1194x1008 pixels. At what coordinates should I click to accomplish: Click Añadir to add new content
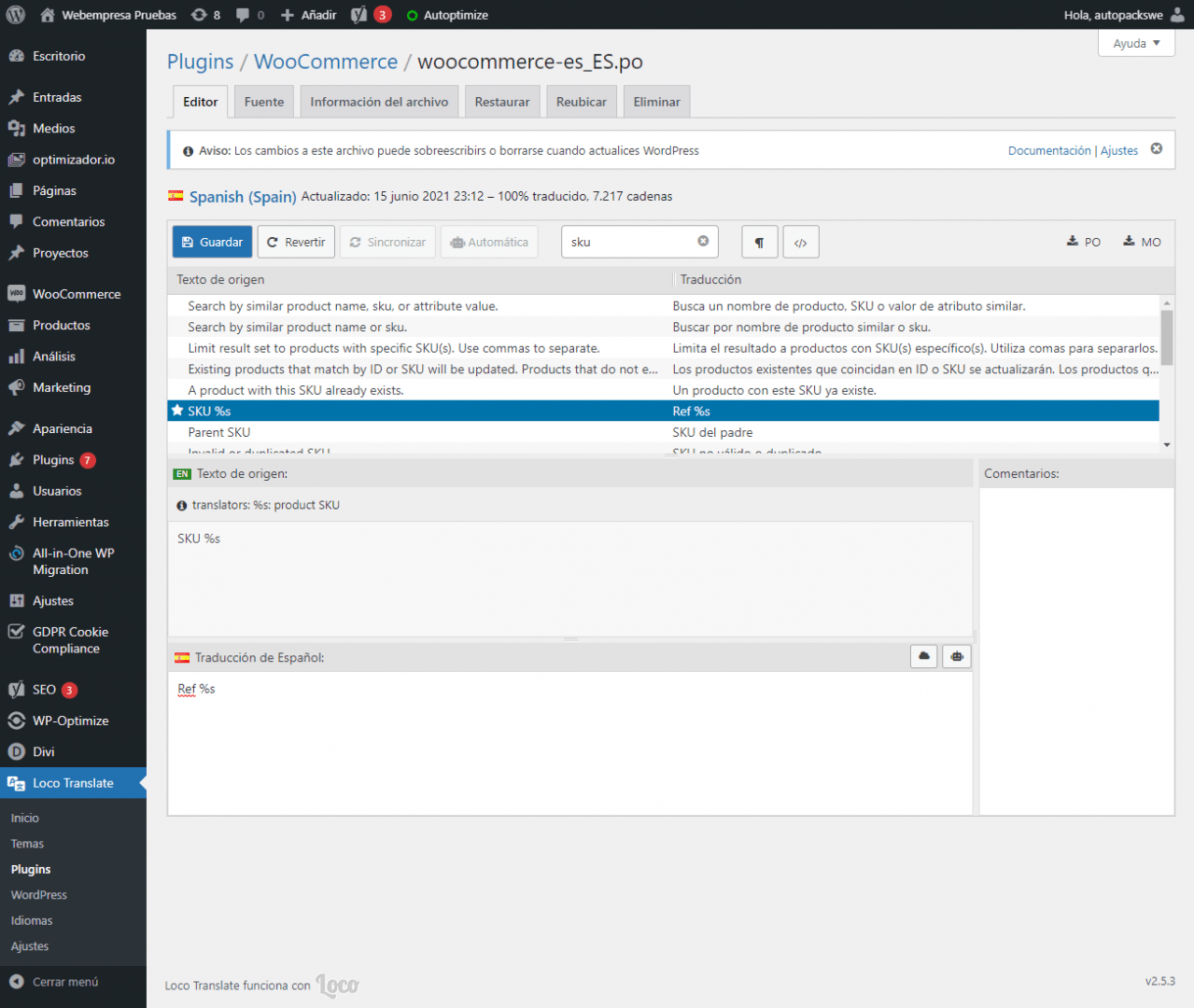click(309, 15)
